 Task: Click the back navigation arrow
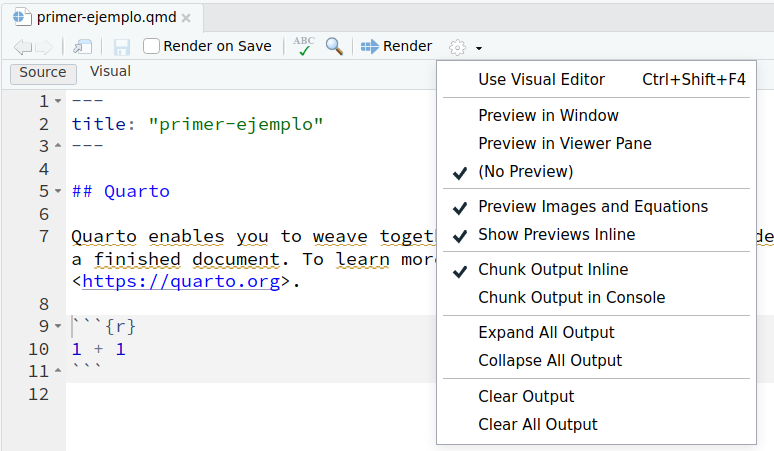[x=22, y=47]
